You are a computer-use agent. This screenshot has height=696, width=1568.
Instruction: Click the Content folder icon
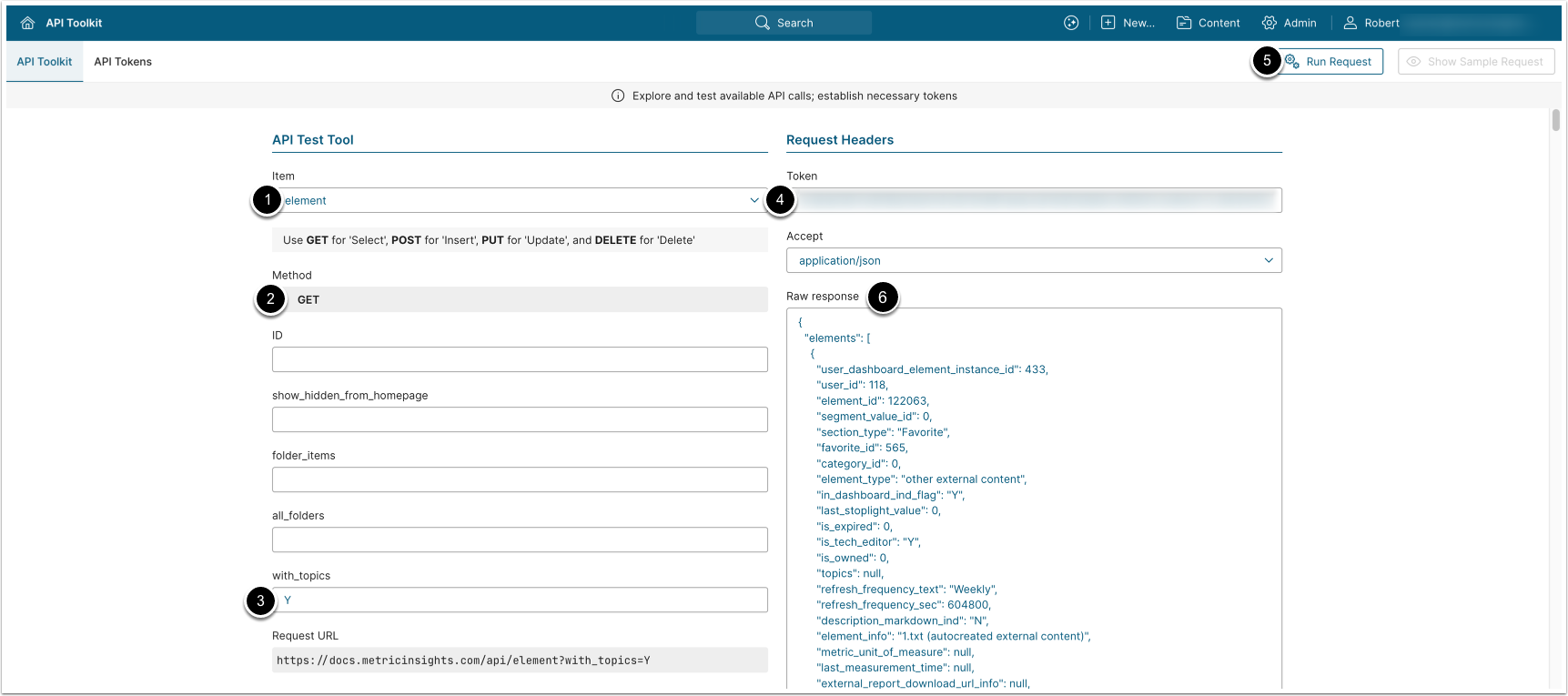click(x=1184, y=23)
